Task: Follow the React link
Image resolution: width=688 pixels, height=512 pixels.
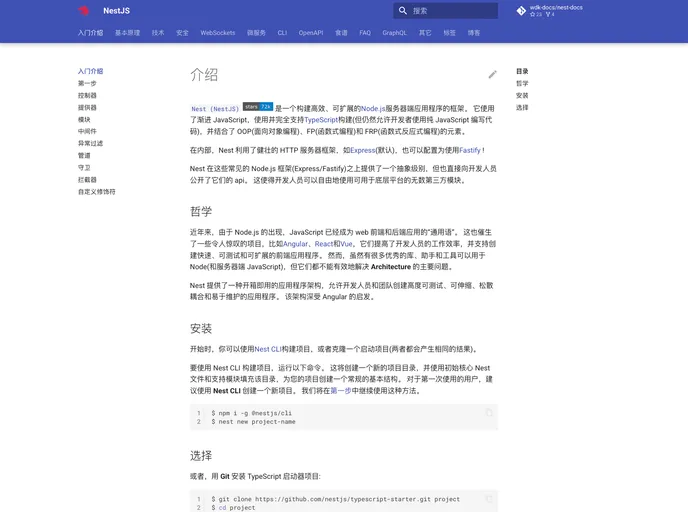Action: pyautogui.click(x=324, y=244)
